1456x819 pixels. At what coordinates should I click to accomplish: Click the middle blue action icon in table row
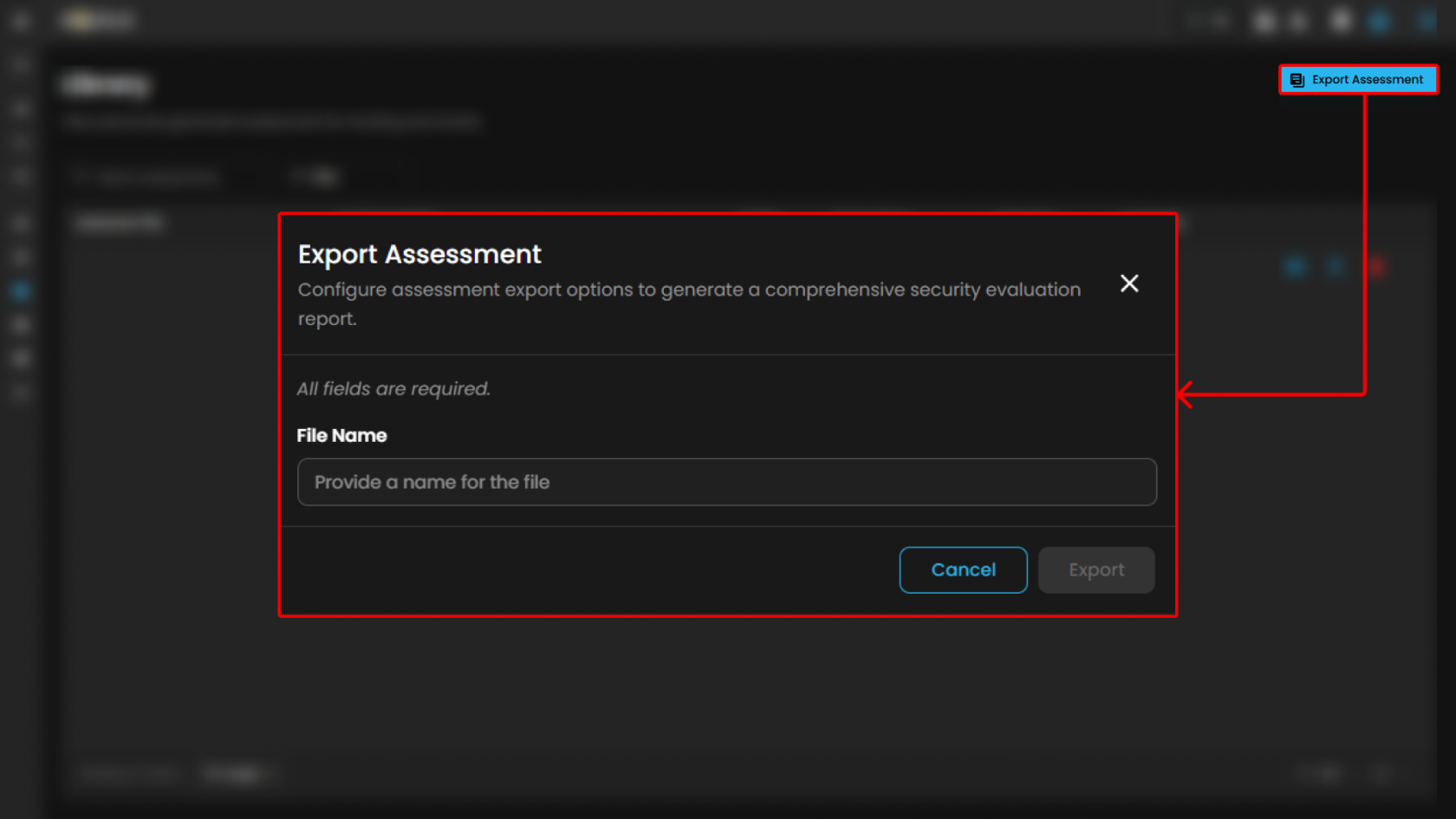(1336, 267)
